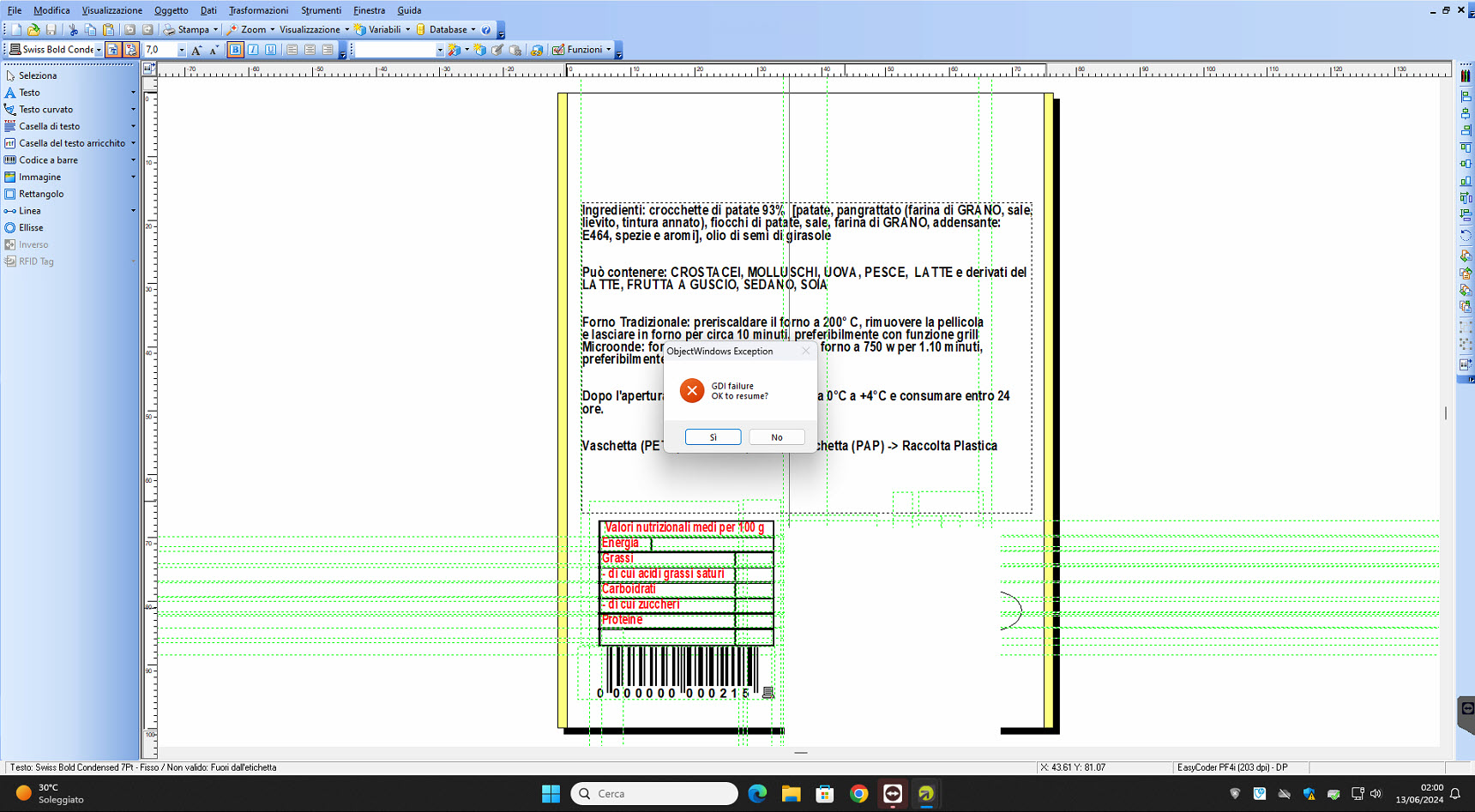Center objects horizontally in right toolbar
Viewport: 1475px width, 812px height.
tap(1466, 113)
